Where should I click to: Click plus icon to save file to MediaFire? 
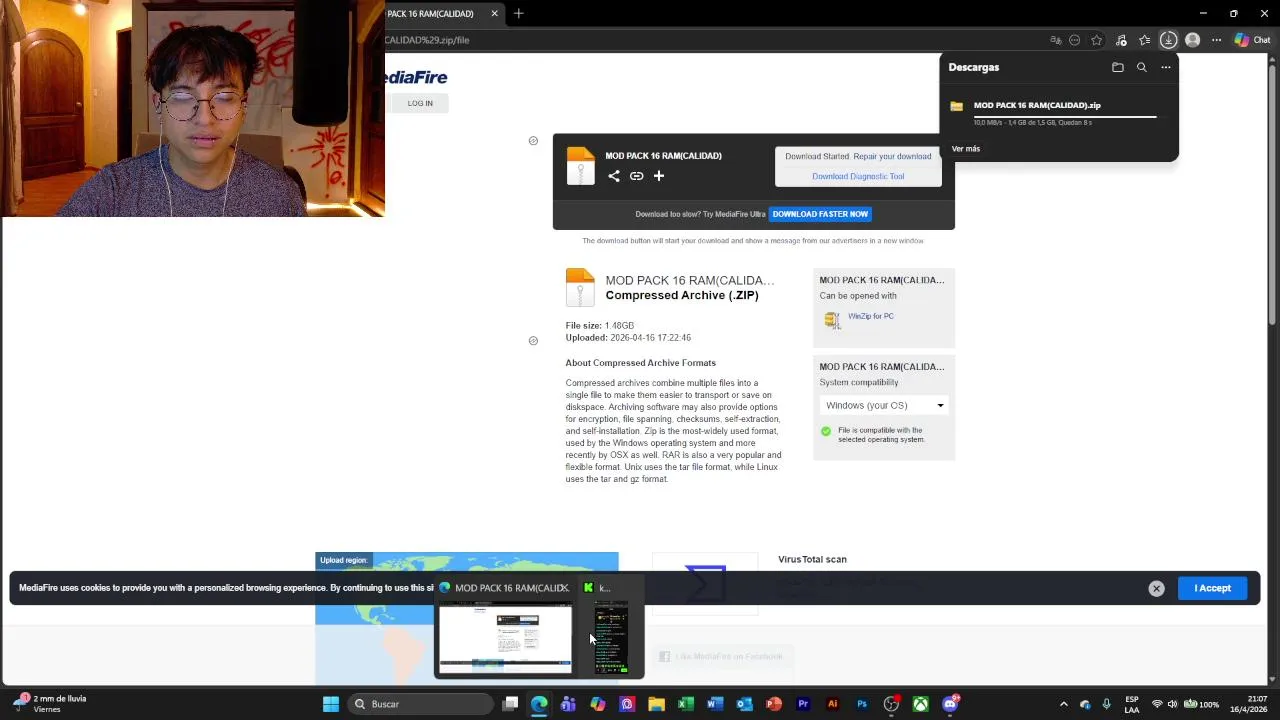click(659, 176)
